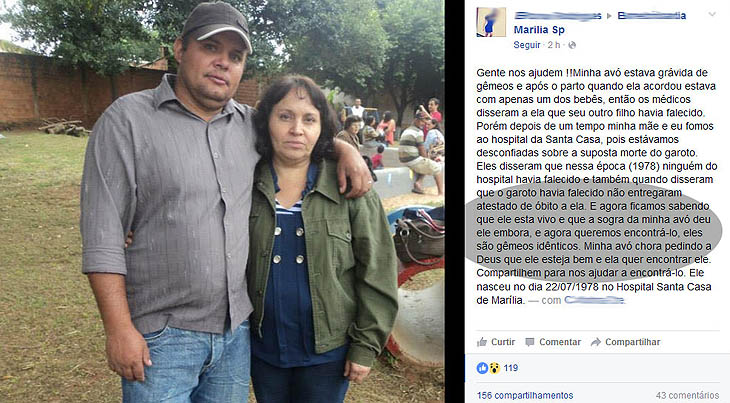Open the Marilia Sp group link
Image resolution: width=730 pixels, height=403 pixels.
pyautogui.click(x=539, y=30)
